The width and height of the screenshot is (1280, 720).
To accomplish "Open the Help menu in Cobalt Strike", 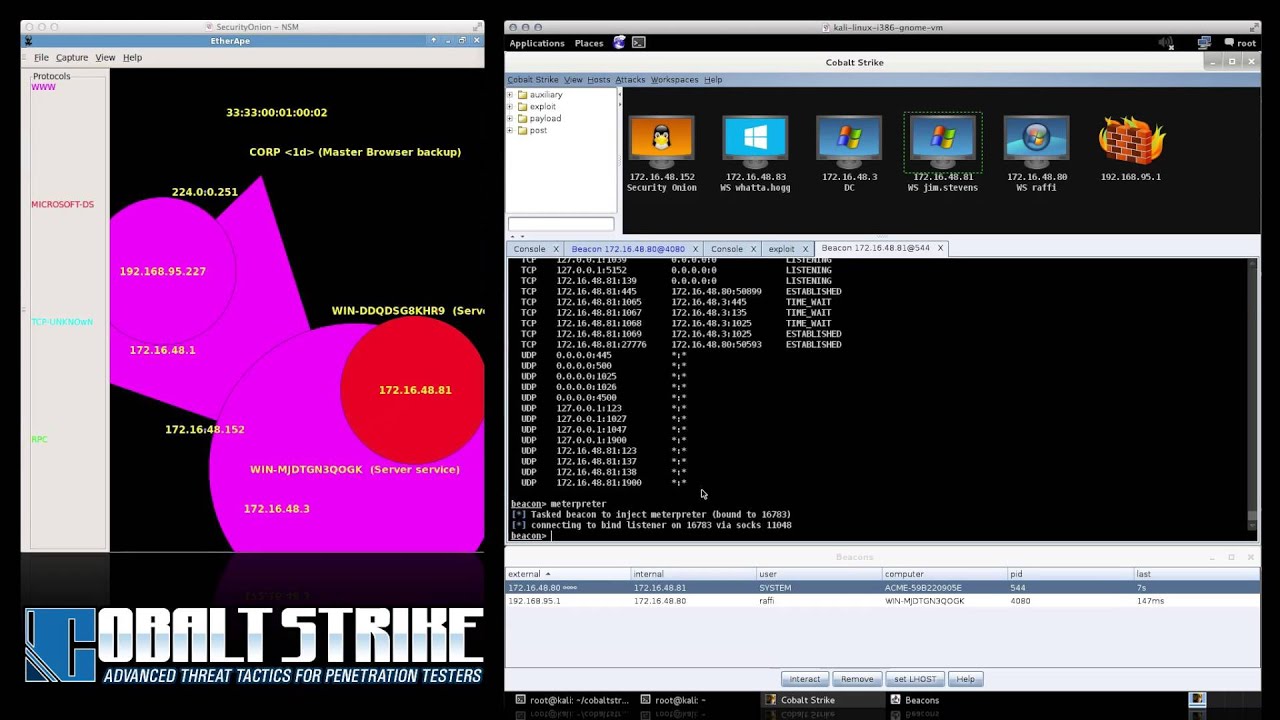I will tap(713, 80).
